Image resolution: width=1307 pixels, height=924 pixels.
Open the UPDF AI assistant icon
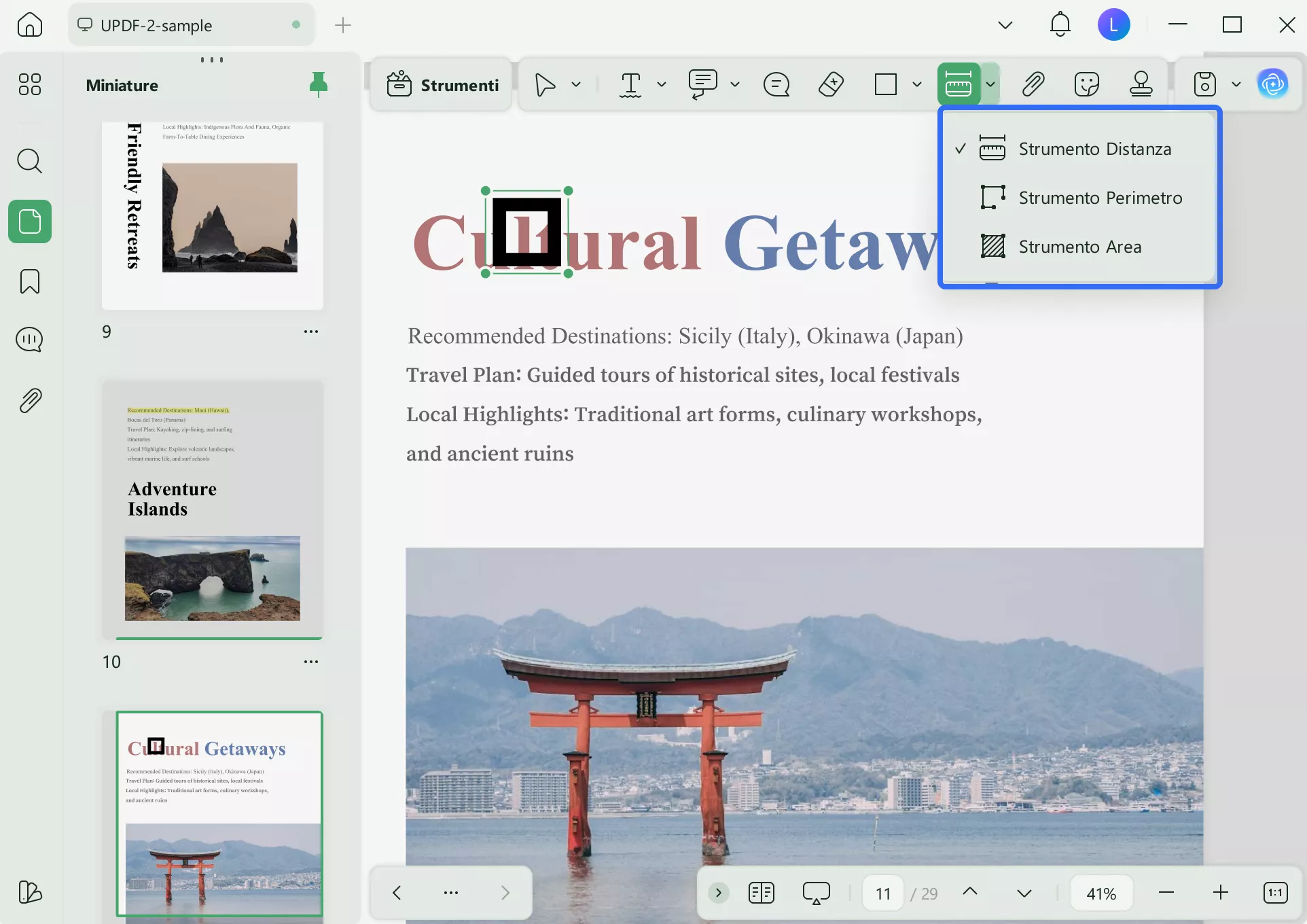tap(1272, 85)
